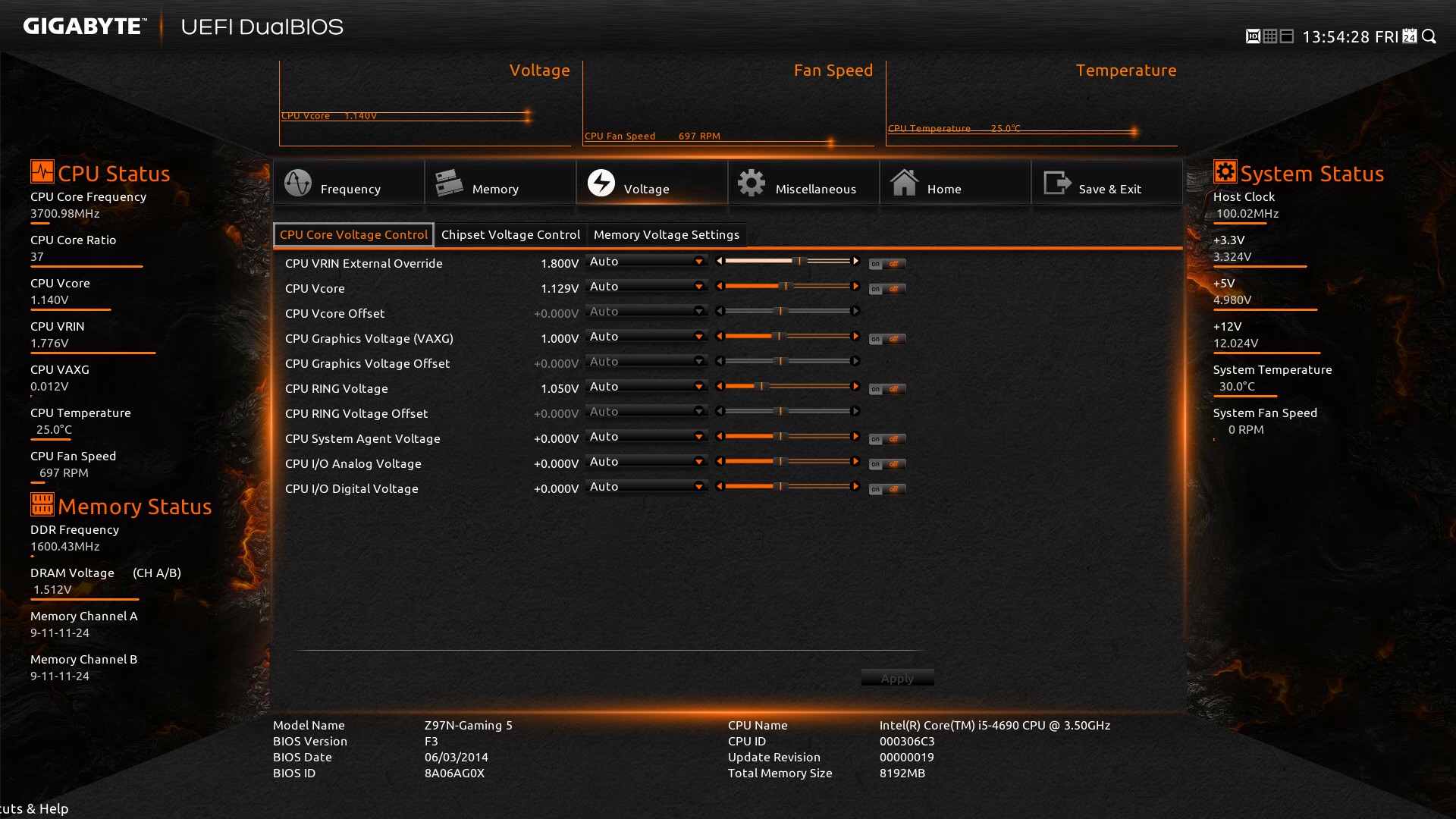
Task: Toggle on/off switch for CPU System Agent Voltage
Action: (887, 439)
